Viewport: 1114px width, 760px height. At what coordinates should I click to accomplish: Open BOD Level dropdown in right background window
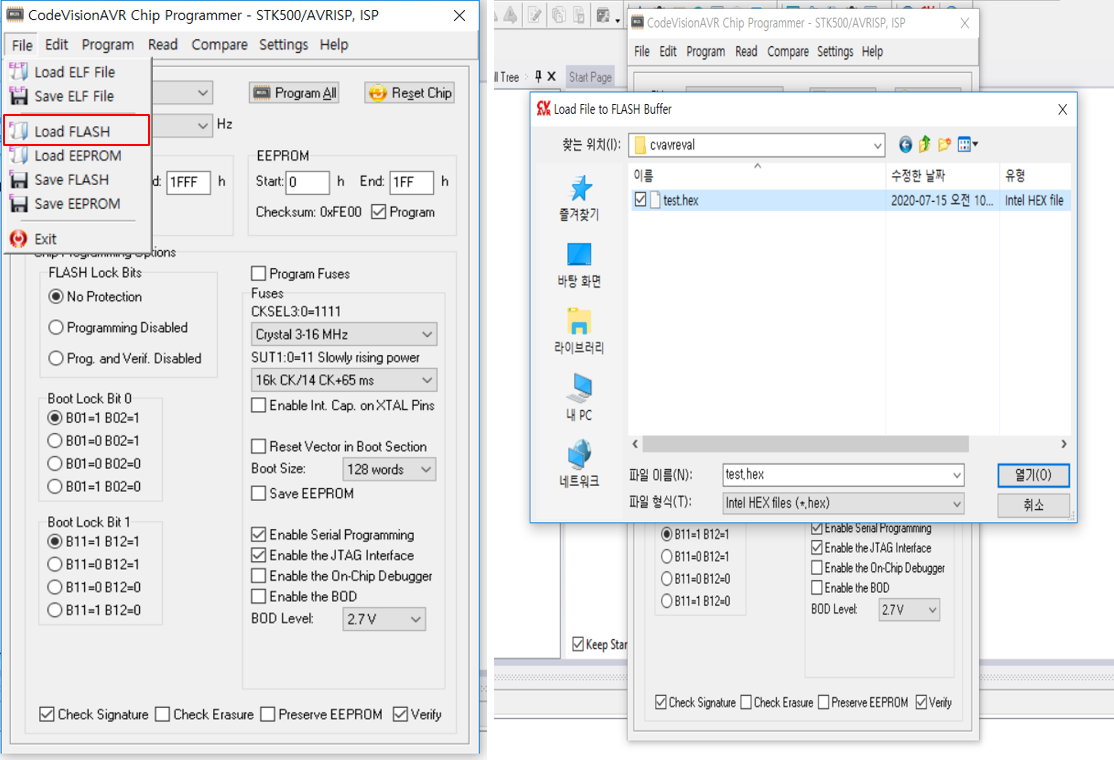pos(909,609)
